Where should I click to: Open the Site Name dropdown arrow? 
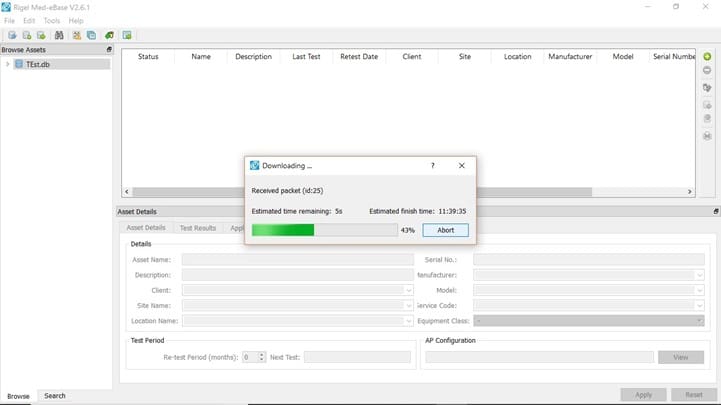coord(408,305)
